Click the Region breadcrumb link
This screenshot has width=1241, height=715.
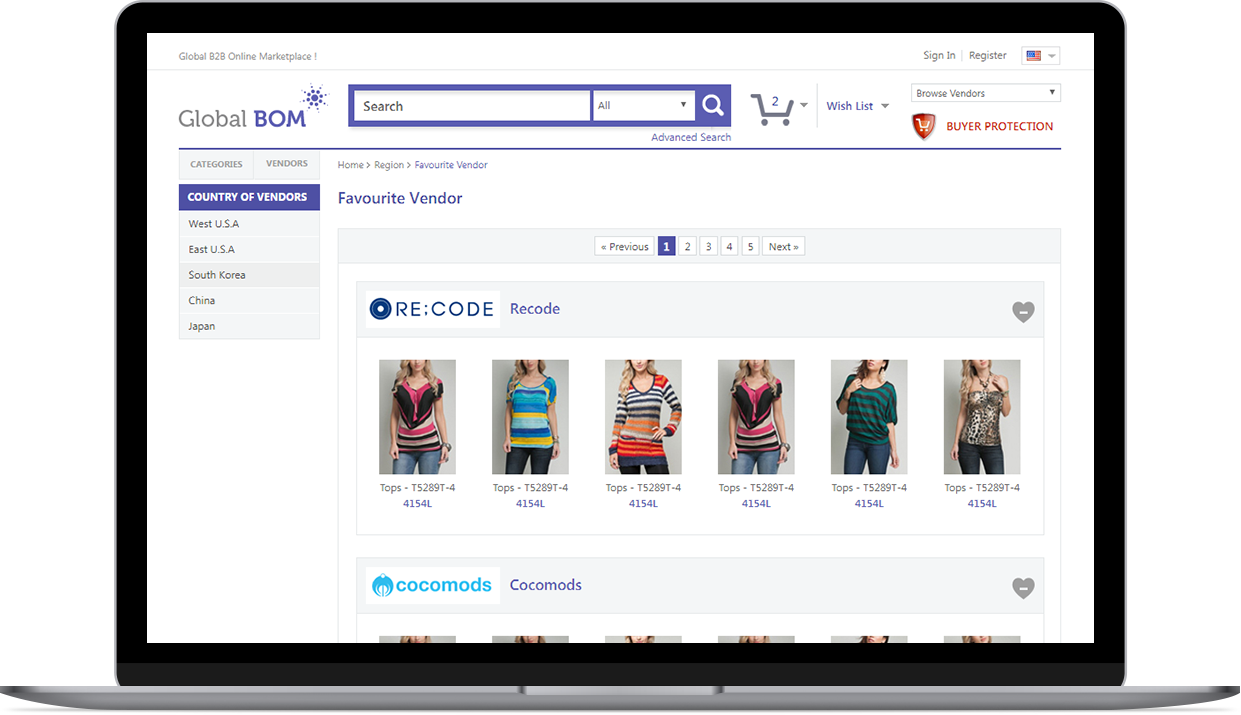click(389, 165)
